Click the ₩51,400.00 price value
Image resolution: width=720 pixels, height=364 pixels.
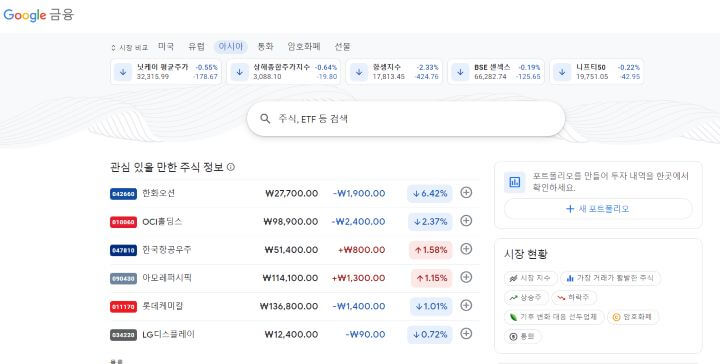(x=291, y=250)
